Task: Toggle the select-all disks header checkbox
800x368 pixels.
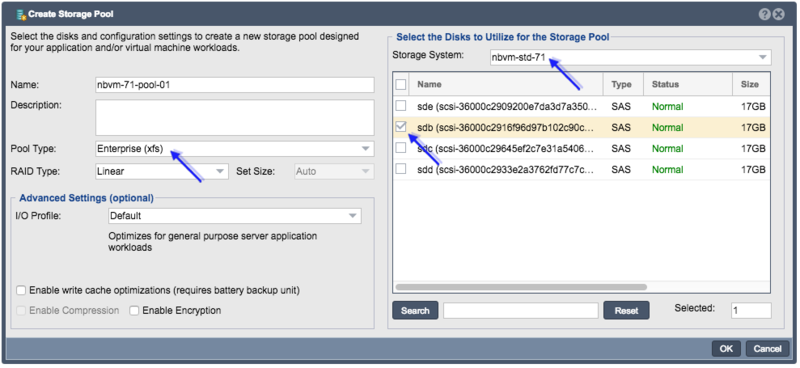Action: click(x=401, y=84)
